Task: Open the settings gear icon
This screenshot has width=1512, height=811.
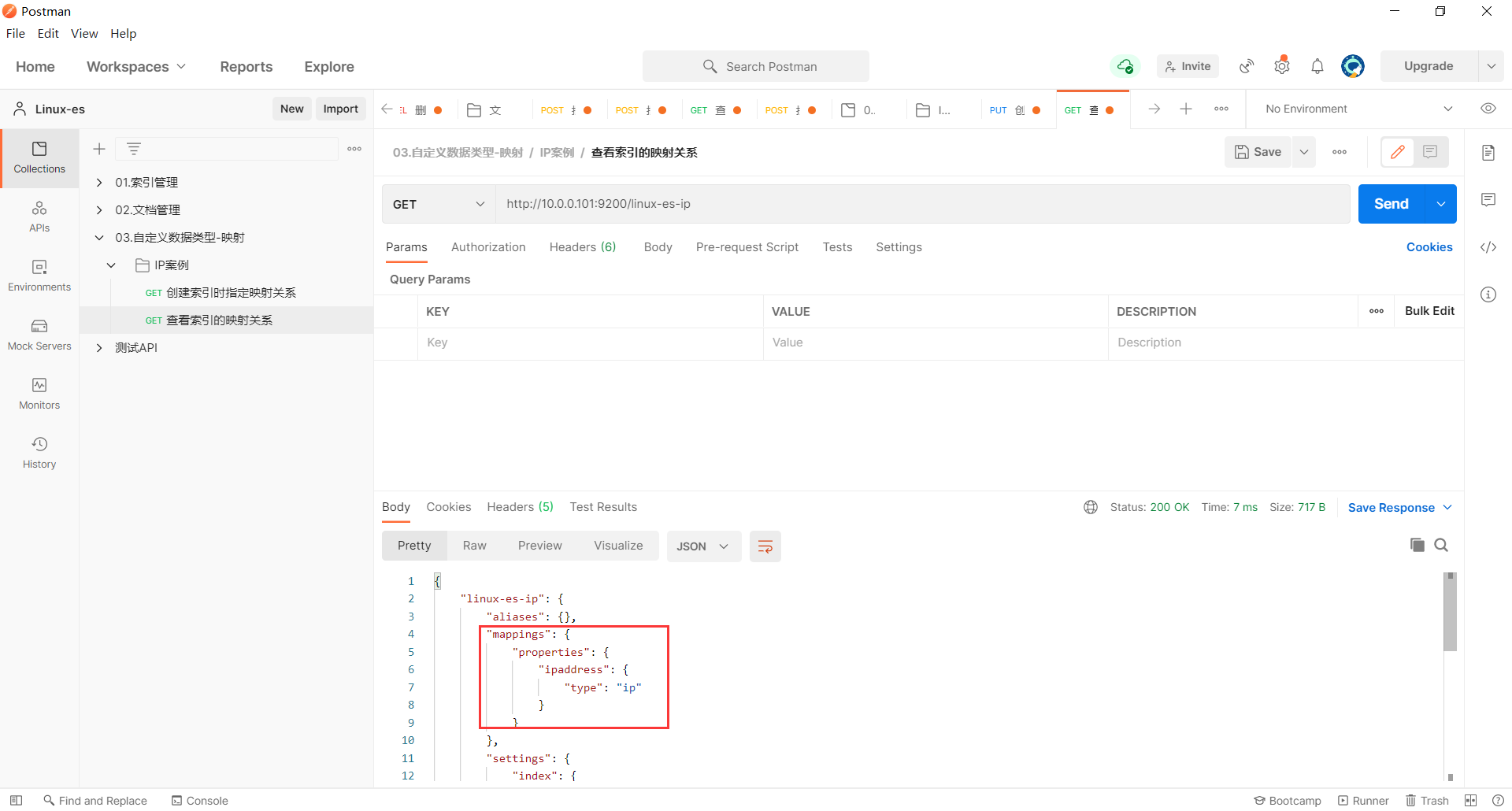Action: click(1282, 66)
